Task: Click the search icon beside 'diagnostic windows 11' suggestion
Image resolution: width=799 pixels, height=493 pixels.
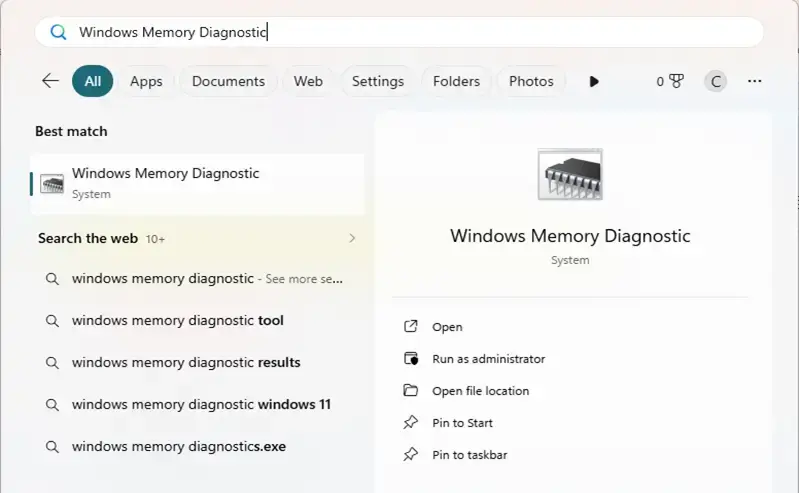Action: (52, 405)
